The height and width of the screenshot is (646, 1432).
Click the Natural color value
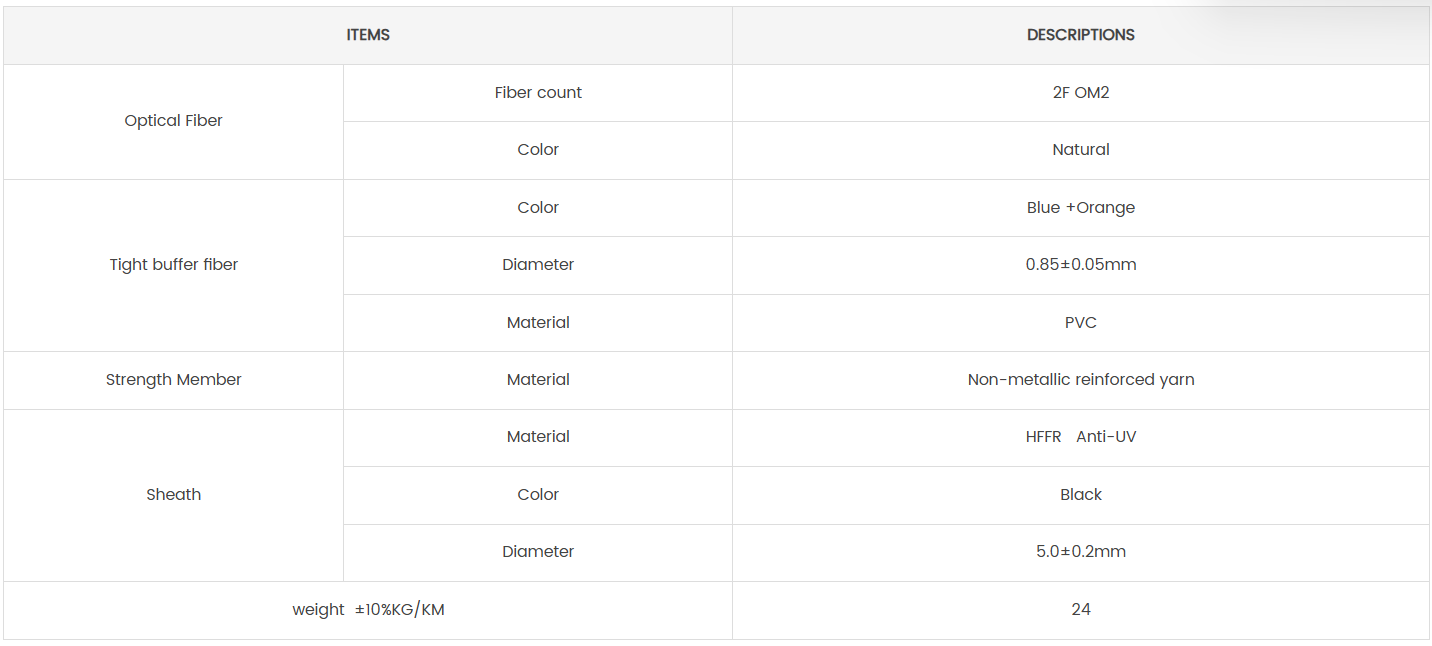(1080, 150)
